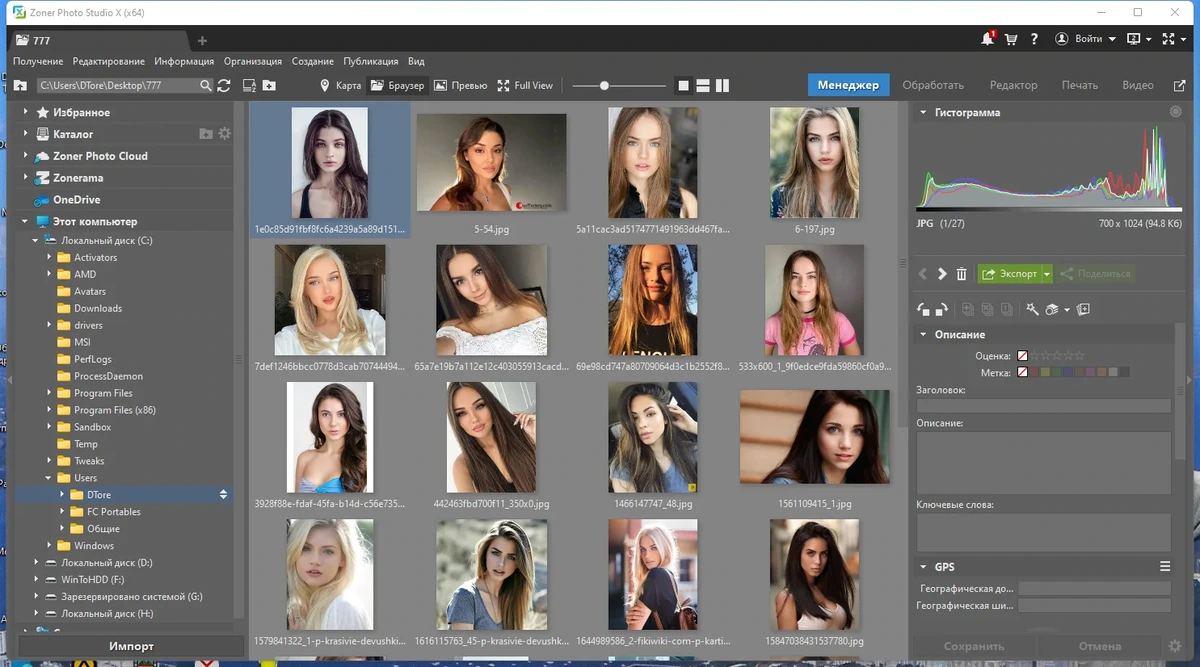The width and height of the screenshot is (1200, 667).
Task: Click the Заголовок input field
Action: click(1043, 406)
